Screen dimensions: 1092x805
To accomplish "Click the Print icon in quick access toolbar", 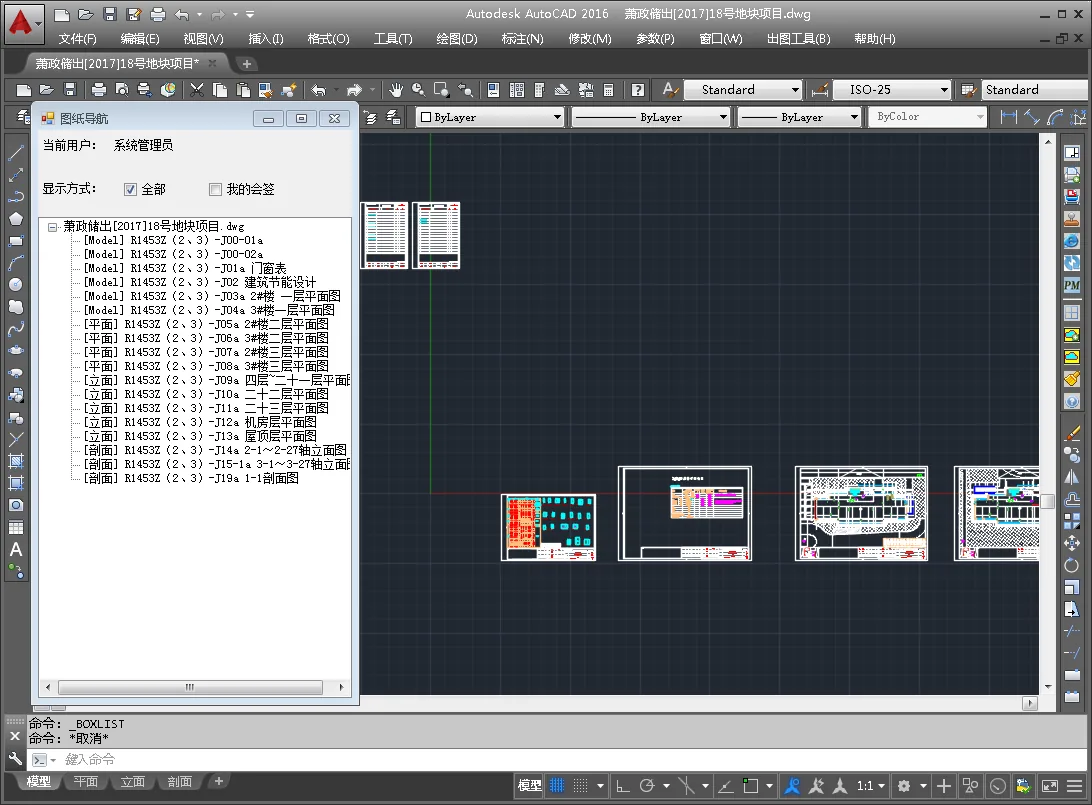I will click(158, 14).
